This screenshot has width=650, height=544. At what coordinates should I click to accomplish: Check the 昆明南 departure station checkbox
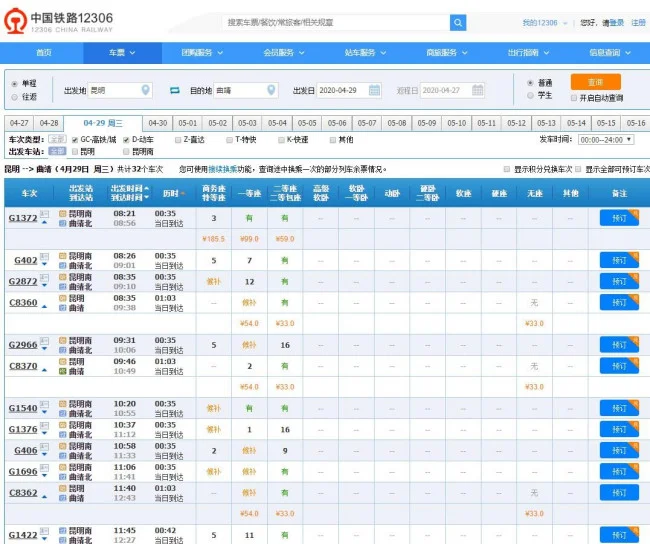coord(126,152)
